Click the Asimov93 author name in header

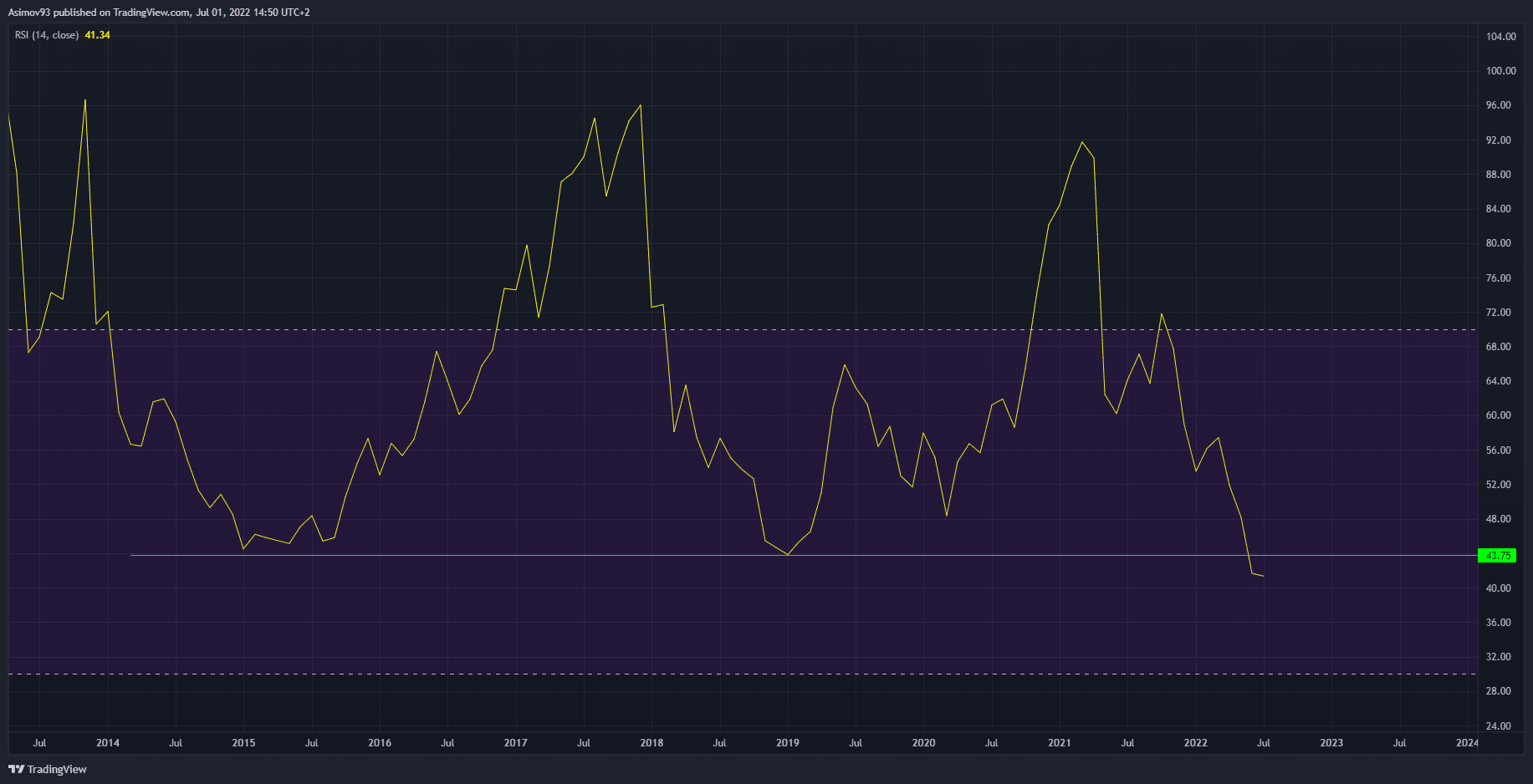pos(29,13)
